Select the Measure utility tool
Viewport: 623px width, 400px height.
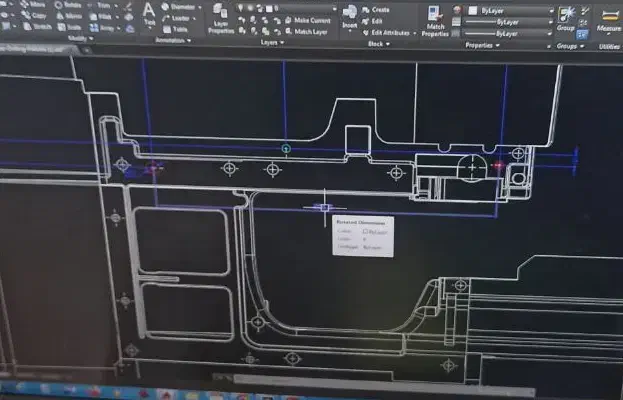coord(608,20)
